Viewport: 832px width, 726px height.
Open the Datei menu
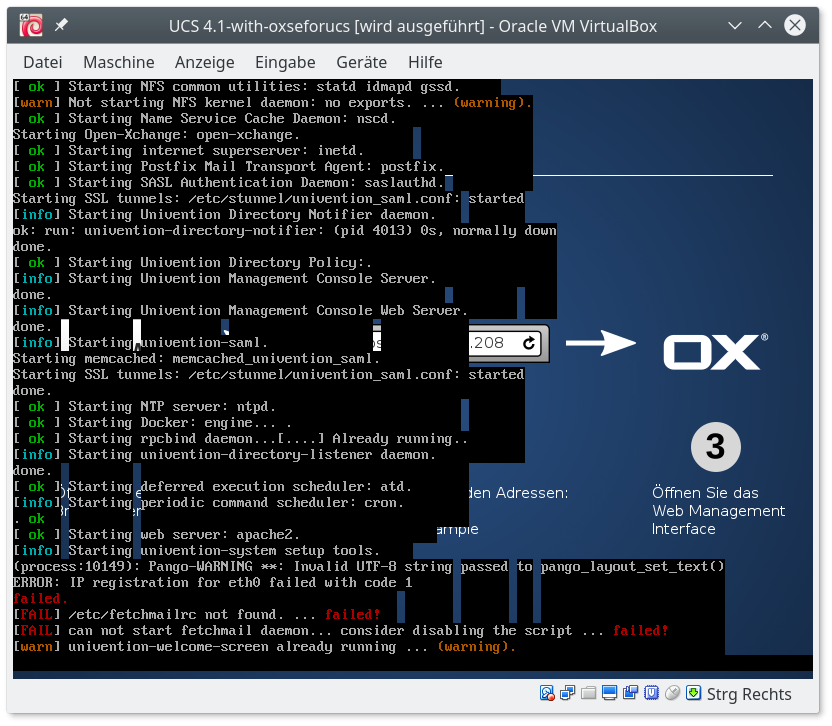42,62
